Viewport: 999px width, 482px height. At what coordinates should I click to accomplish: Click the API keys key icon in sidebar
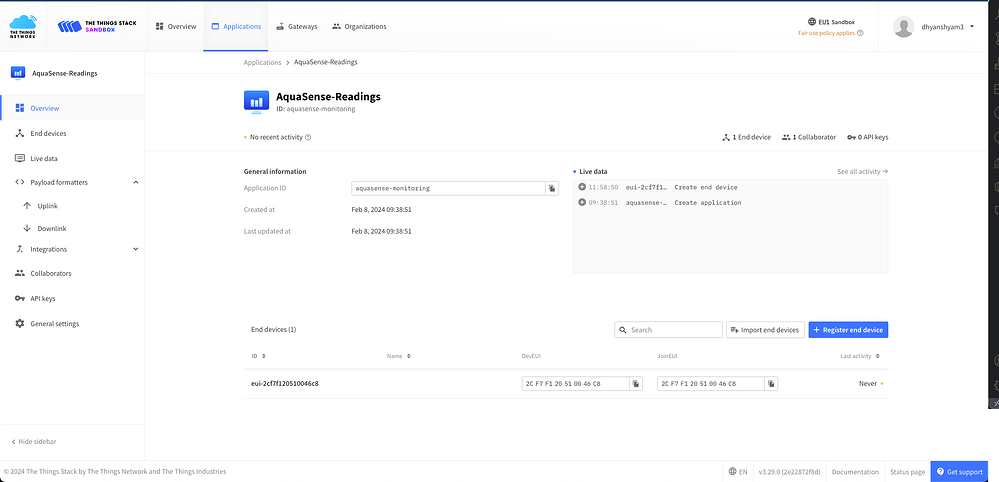coord(19,298)
